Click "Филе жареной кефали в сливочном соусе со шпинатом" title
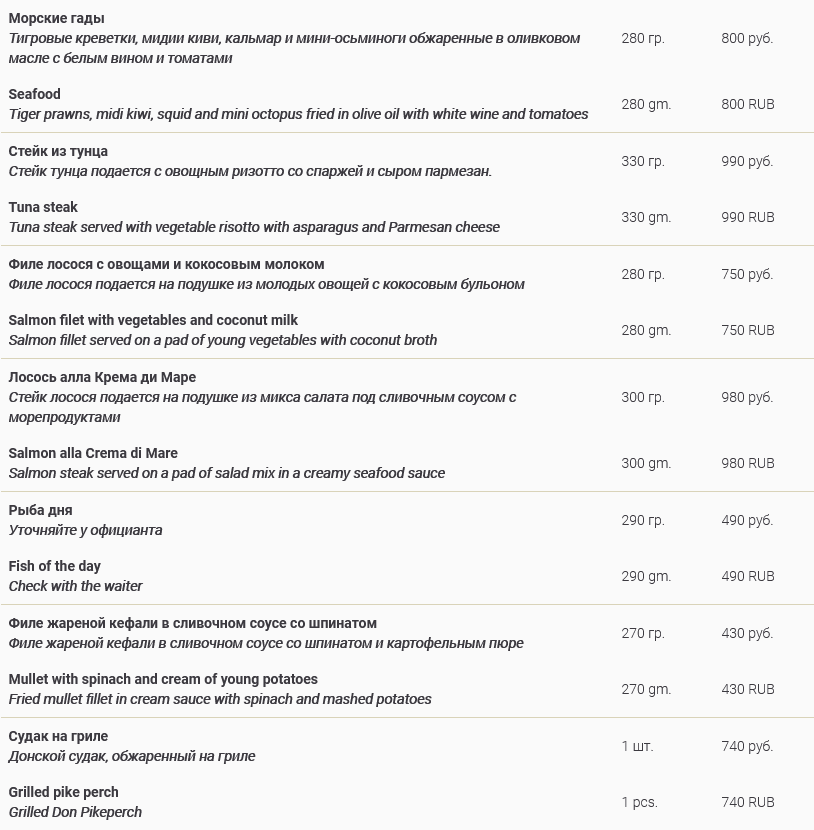The height and width of the screenshot is (830, 814). click(x=193, y=623)
